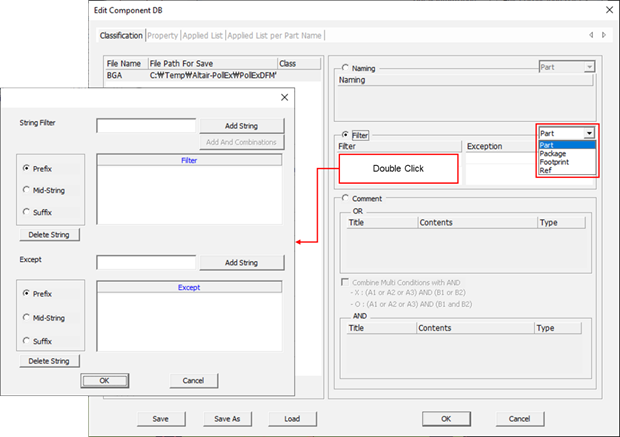Pick Footprint from the dropdown list
The height and width of the screenshot is (437, 620).
click(x=555, y=162)
